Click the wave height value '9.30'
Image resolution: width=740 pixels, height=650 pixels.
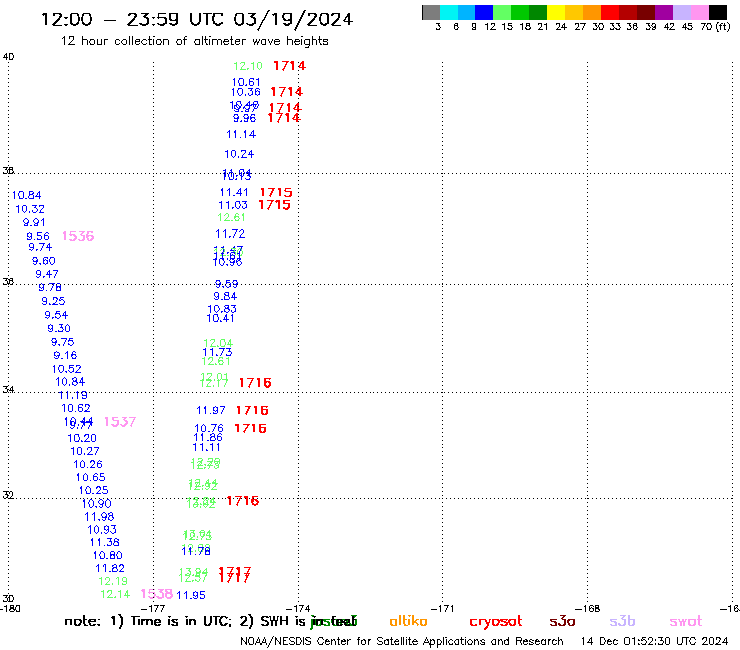59,328
